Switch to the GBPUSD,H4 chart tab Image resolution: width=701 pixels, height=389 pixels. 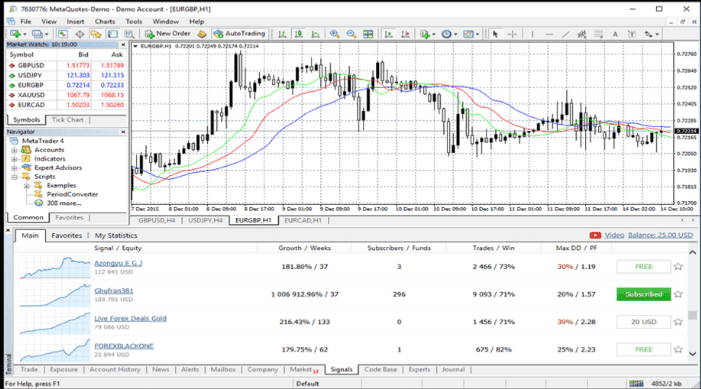tap(157, 220)
